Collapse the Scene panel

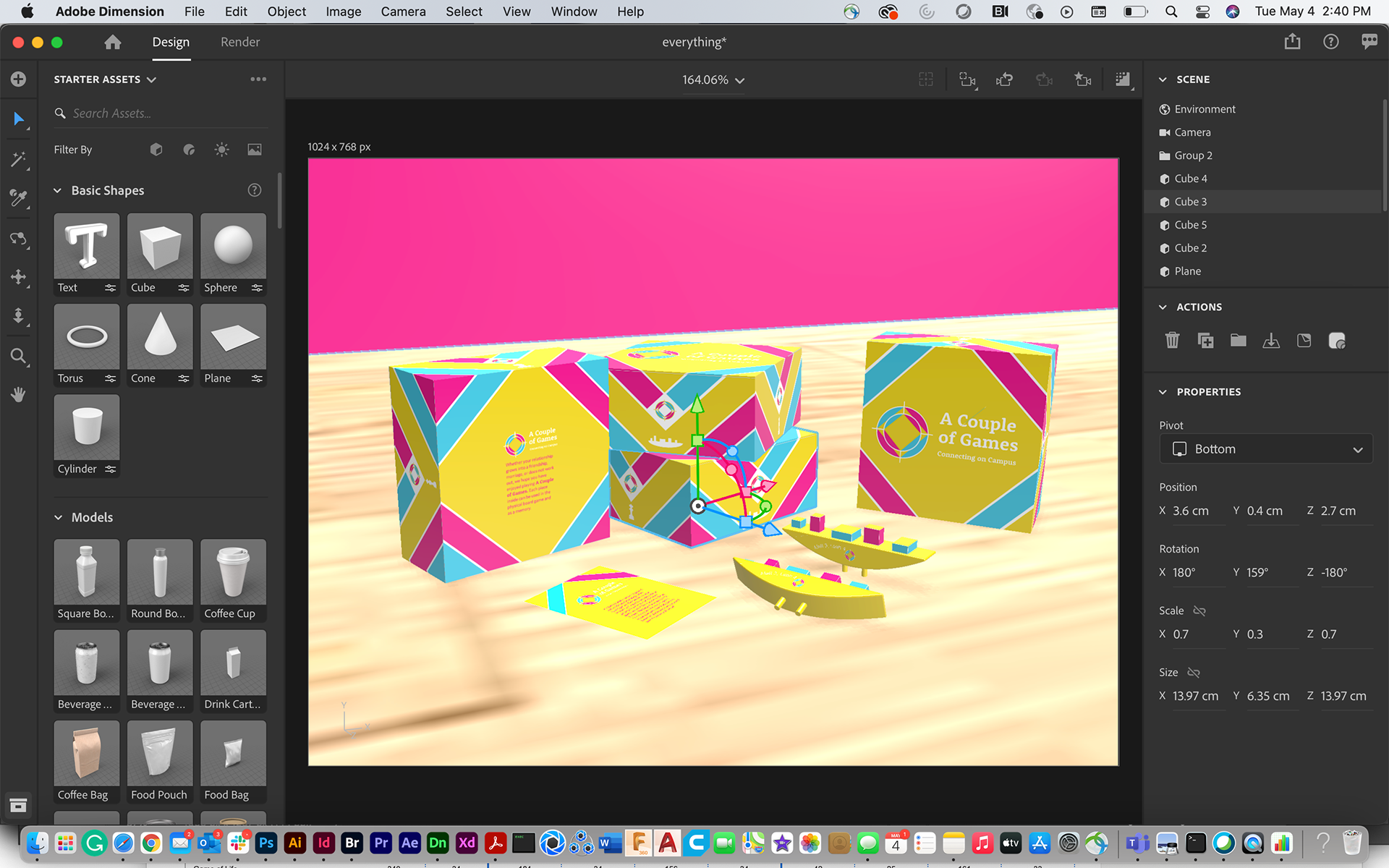(1163, 80)
